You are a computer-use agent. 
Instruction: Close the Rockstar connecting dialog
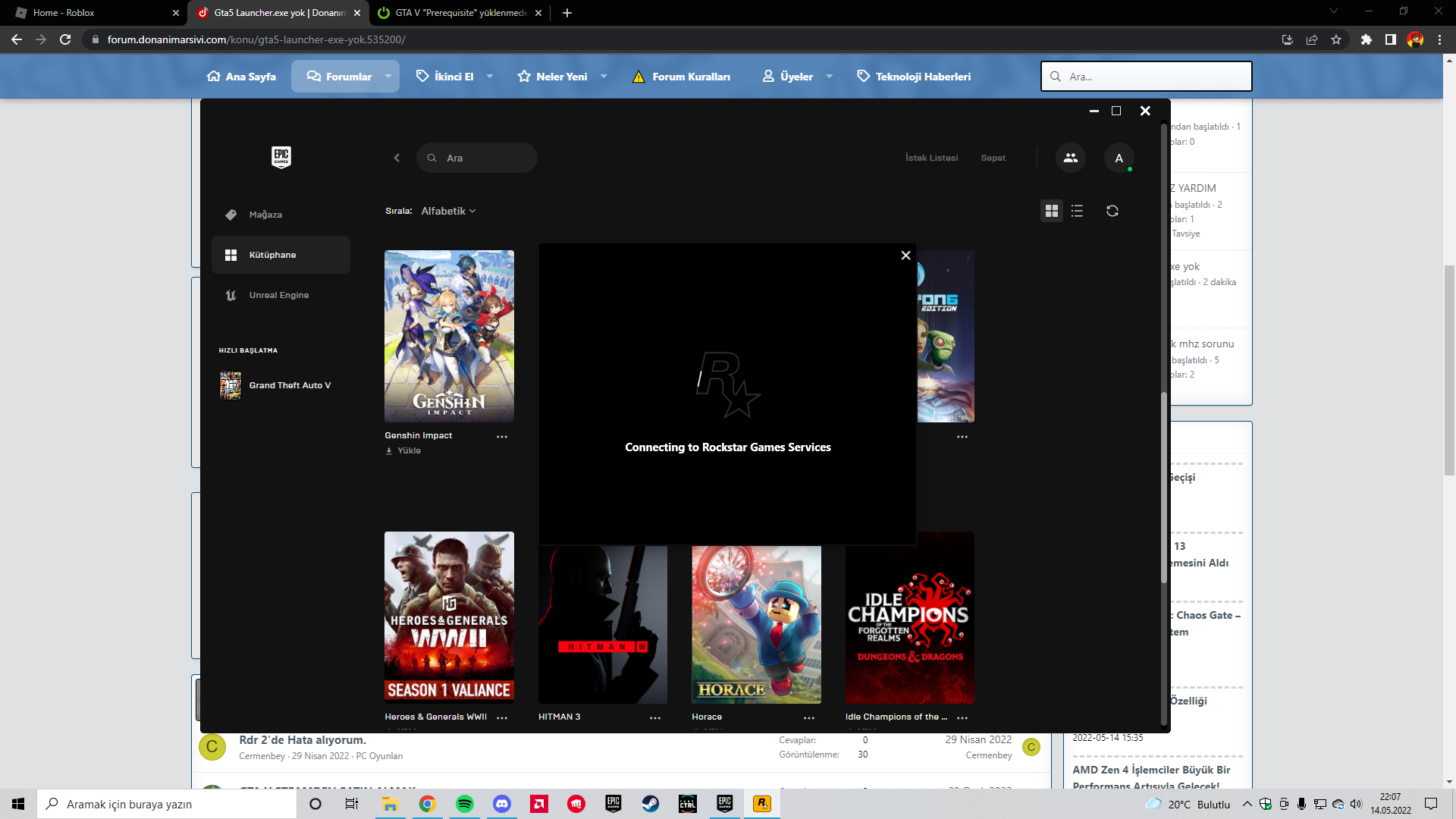905,256
